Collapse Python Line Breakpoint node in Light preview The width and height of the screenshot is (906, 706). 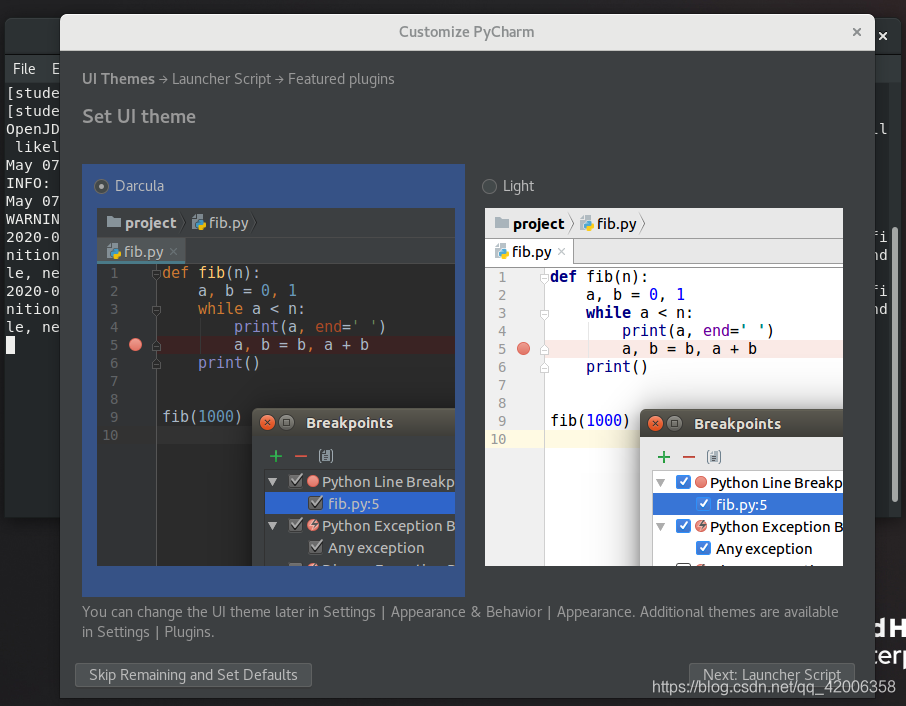(661, 483)
